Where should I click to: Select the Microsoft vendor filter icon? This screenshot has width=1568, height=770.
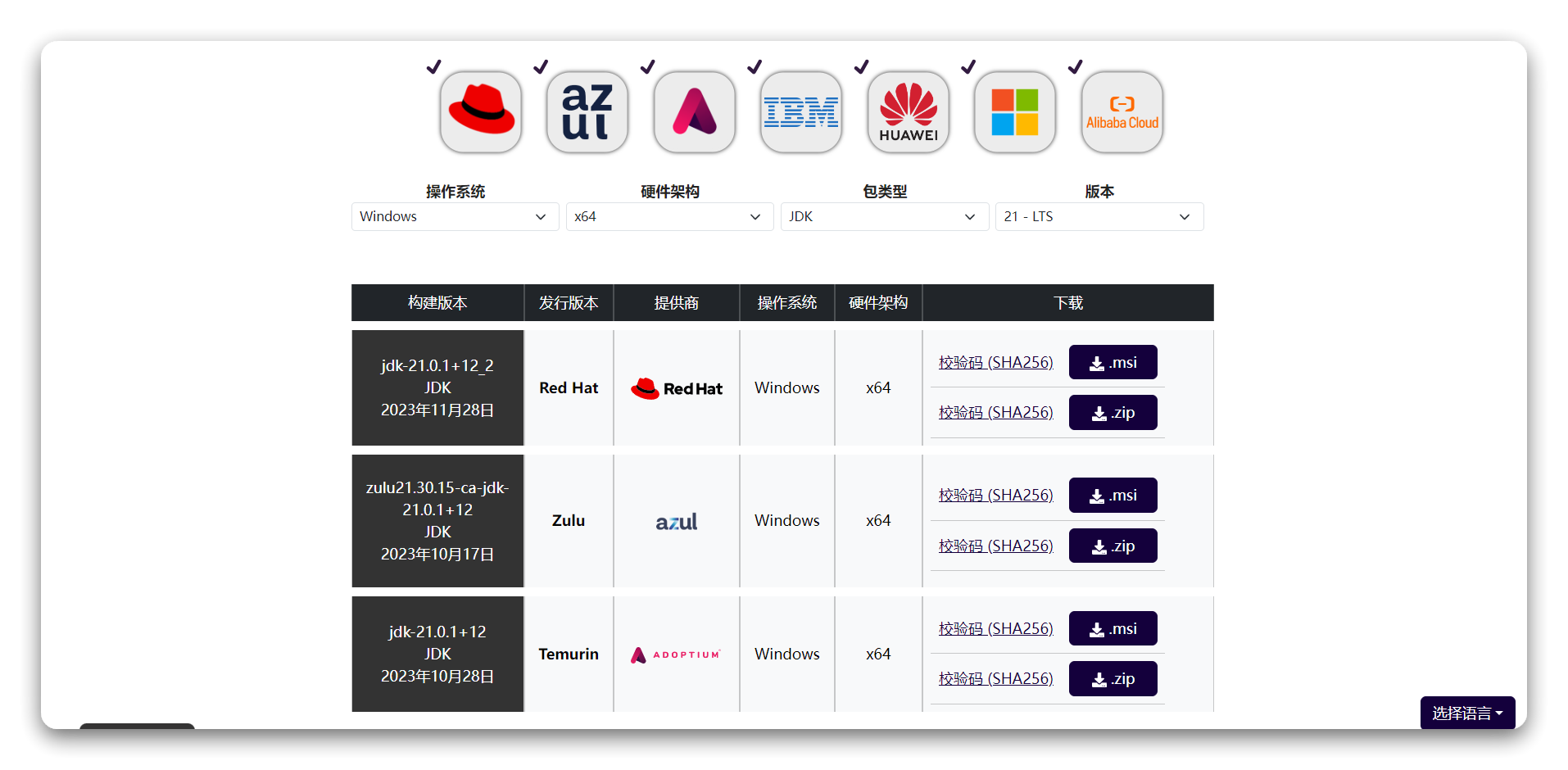click(x=1014, y=111)
